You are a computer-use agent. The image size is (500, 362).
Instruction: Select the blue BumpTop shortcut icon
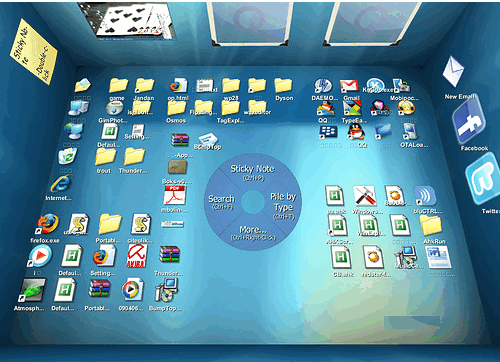click(x=207, y=139)
